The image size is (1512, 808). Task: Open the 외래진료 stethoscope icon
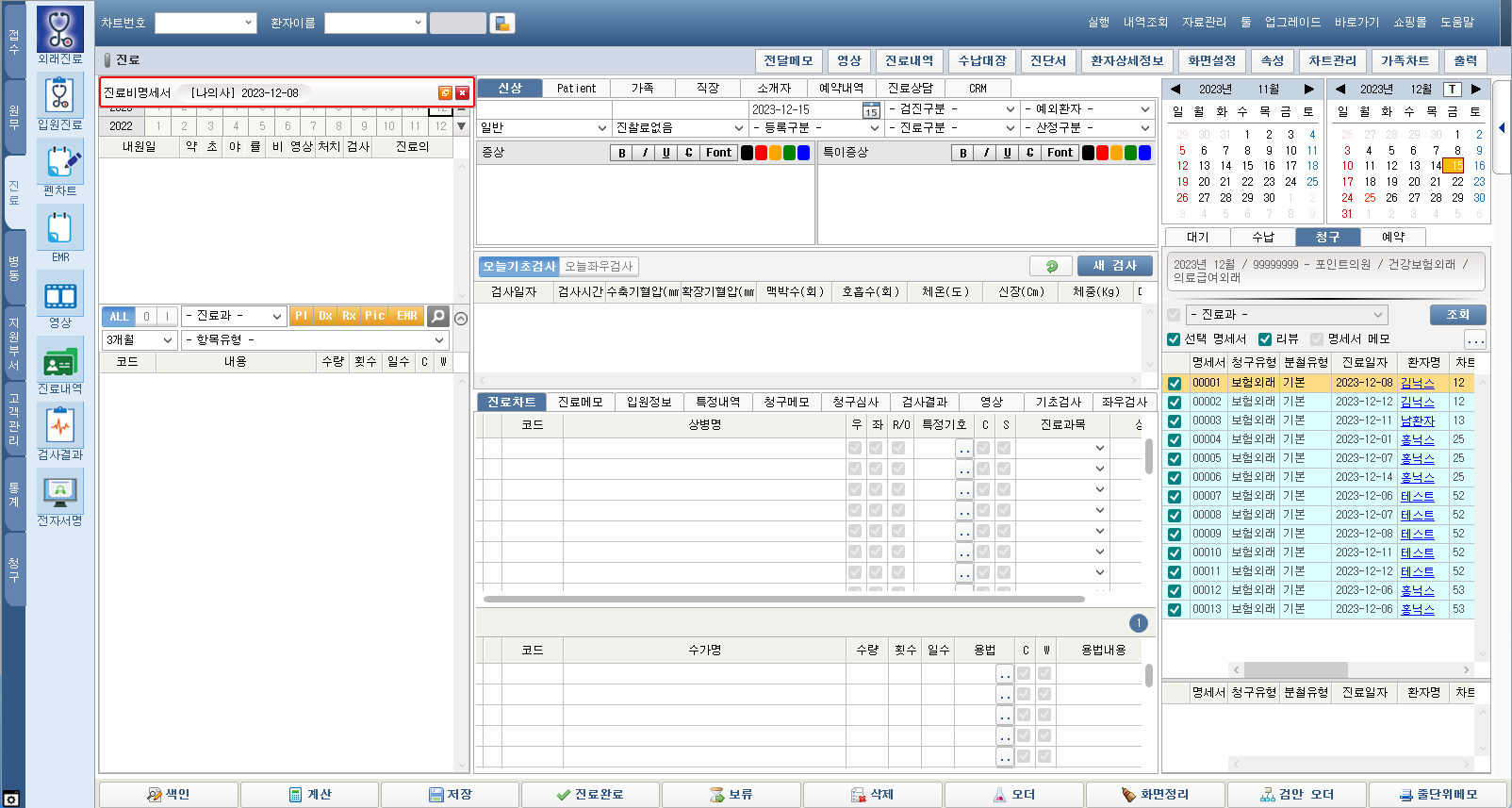pos(60,30)
